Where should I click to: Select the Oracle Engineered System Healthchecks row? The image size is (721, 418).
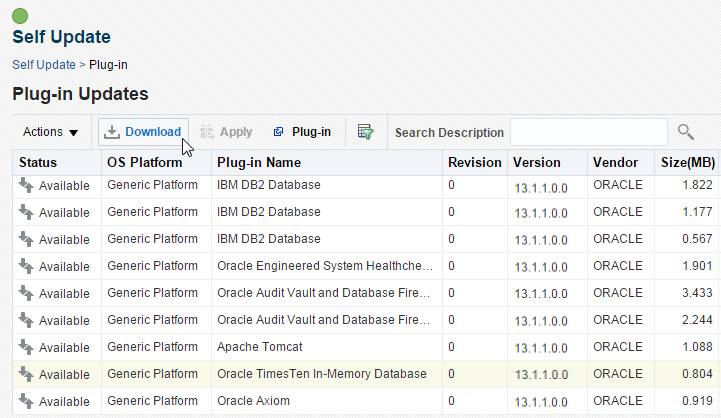(x=325, y=266)
